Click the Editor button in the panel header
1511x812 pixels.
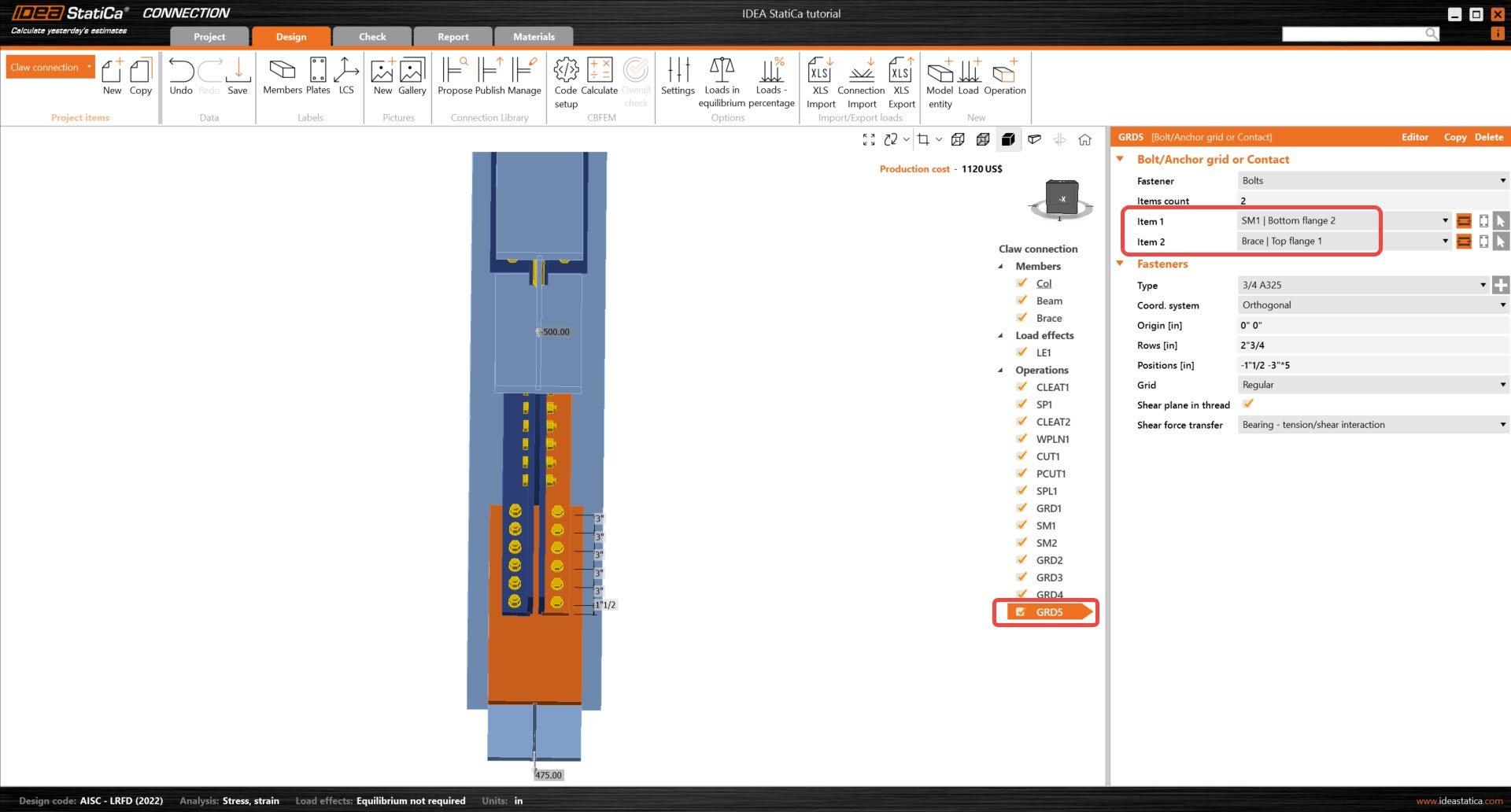point(1414,137)
